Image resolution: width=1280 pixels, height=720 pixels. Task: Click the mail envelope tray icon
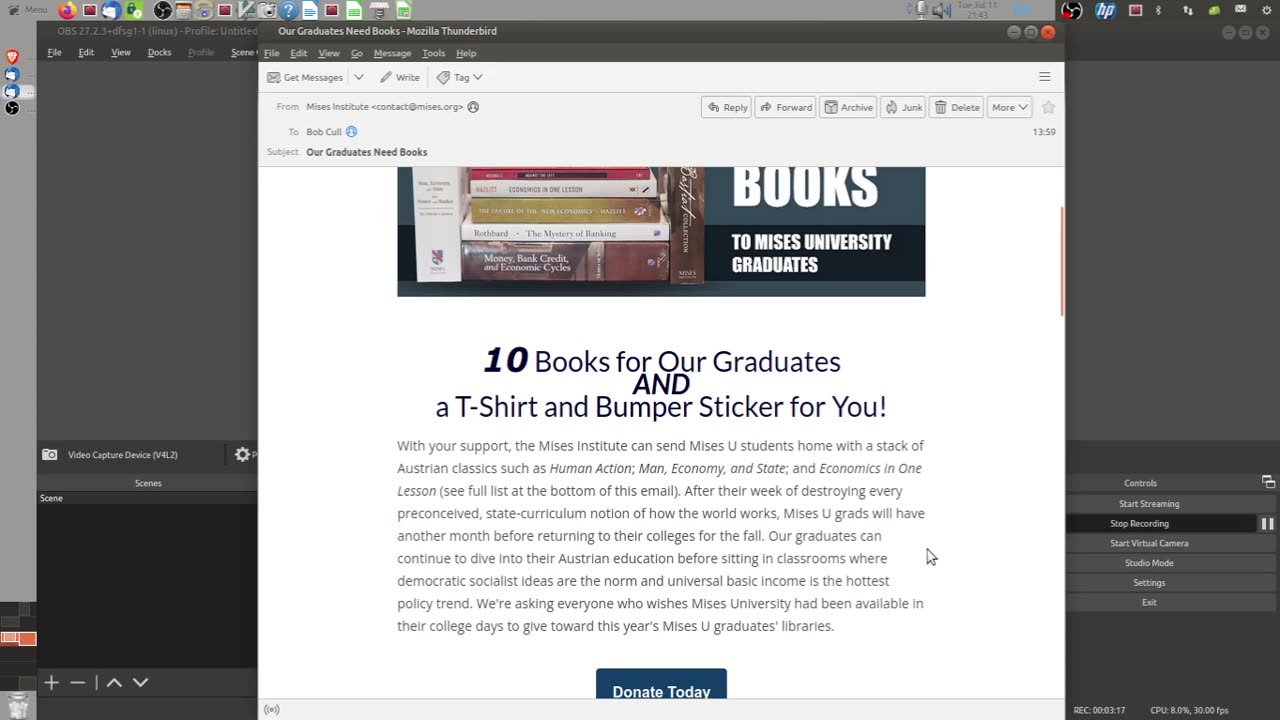click(x=1240, y=9)
